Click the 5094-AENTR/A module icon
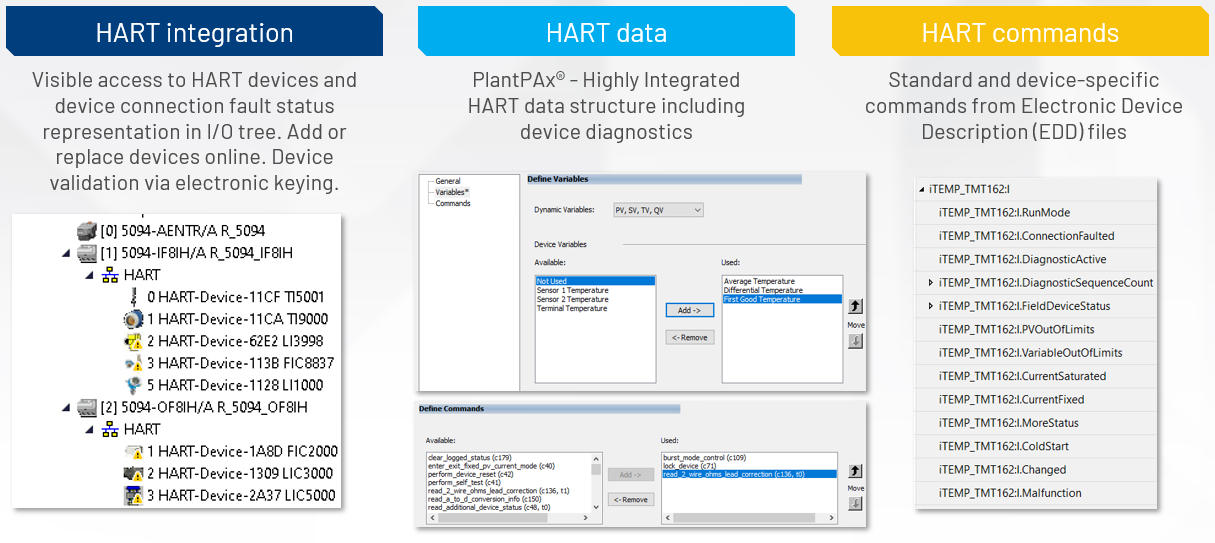1215x543 pixels. tap(87, 230)
